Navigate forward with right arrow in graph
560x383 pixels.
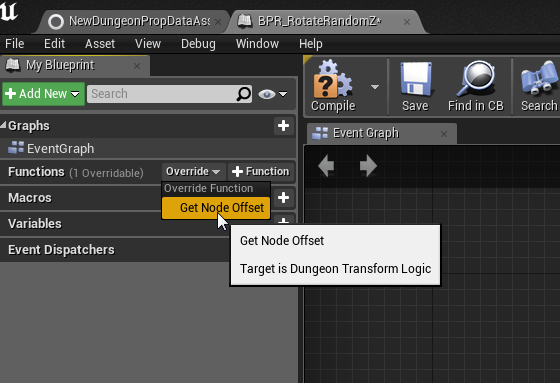(368, 166)
